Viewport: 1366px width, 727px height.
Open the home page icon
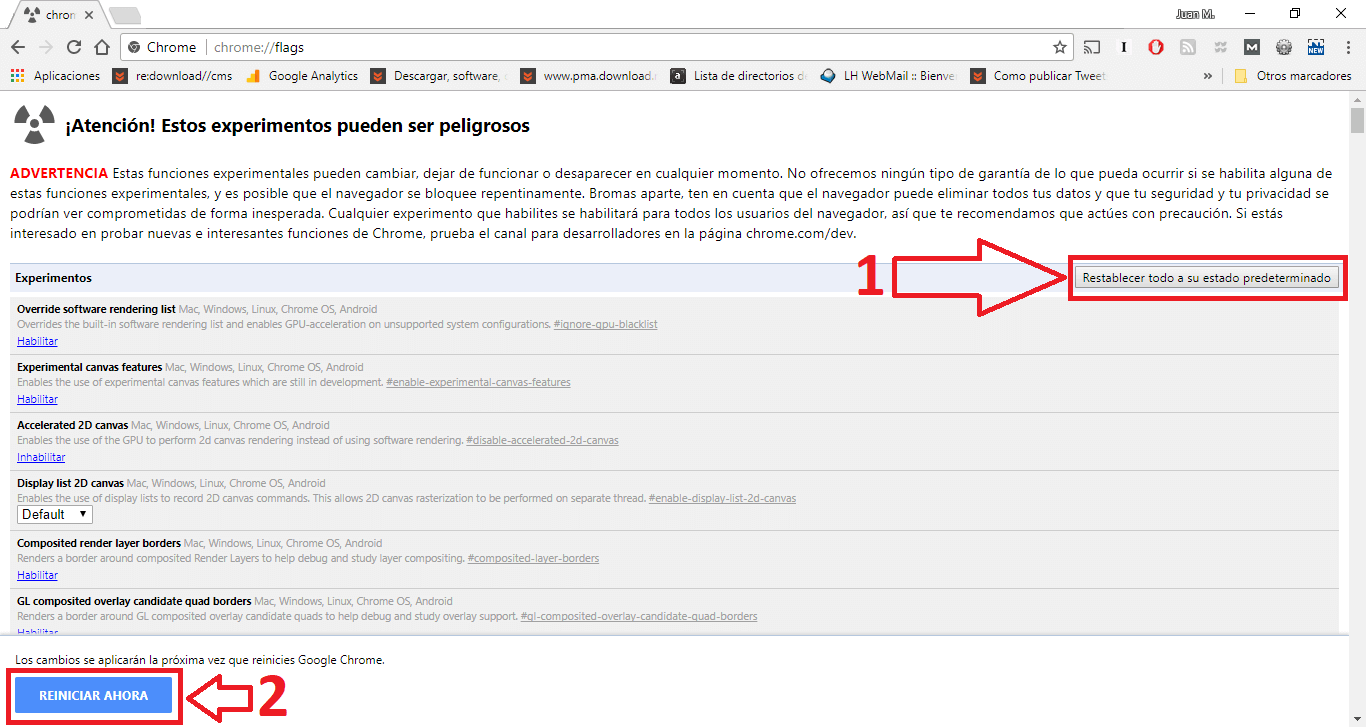pyautogui.click(x=101, y=47)
